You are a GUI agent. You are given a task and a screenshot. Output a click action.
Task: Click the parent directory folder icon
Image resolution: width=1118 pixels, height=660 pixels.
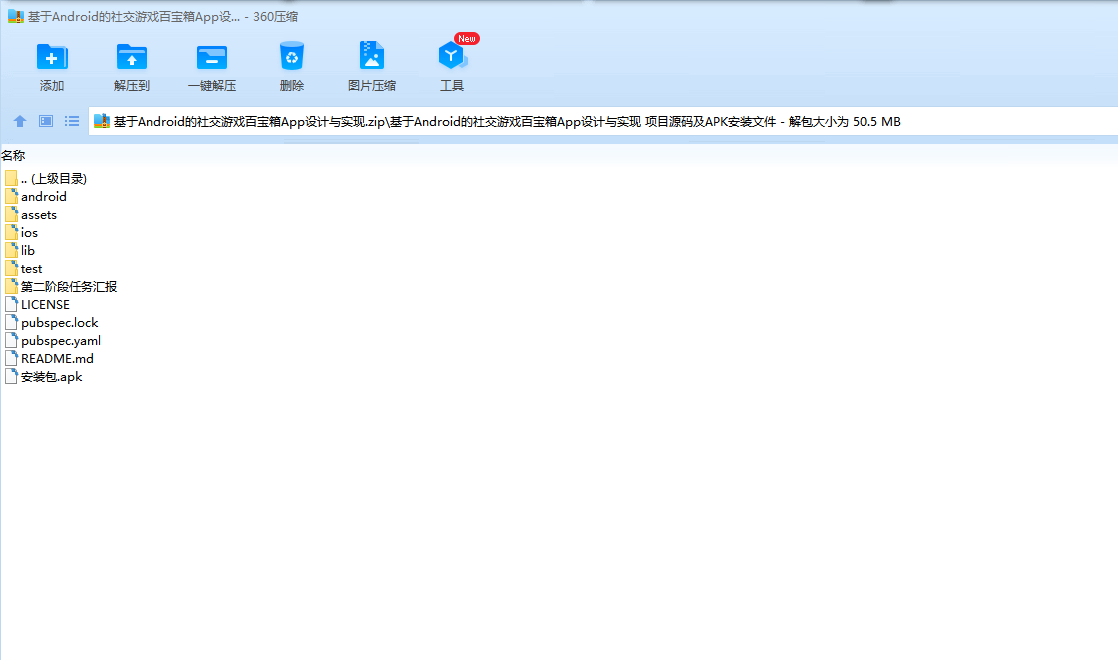click(x=11, y=178)
